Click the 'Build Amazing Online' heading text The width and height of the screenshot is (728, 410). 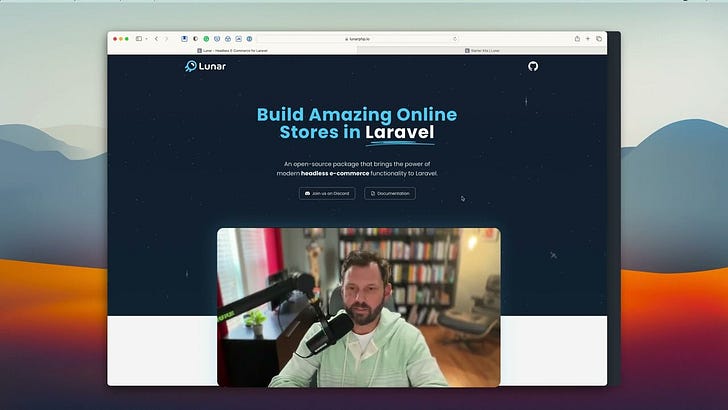pos(357,114)
